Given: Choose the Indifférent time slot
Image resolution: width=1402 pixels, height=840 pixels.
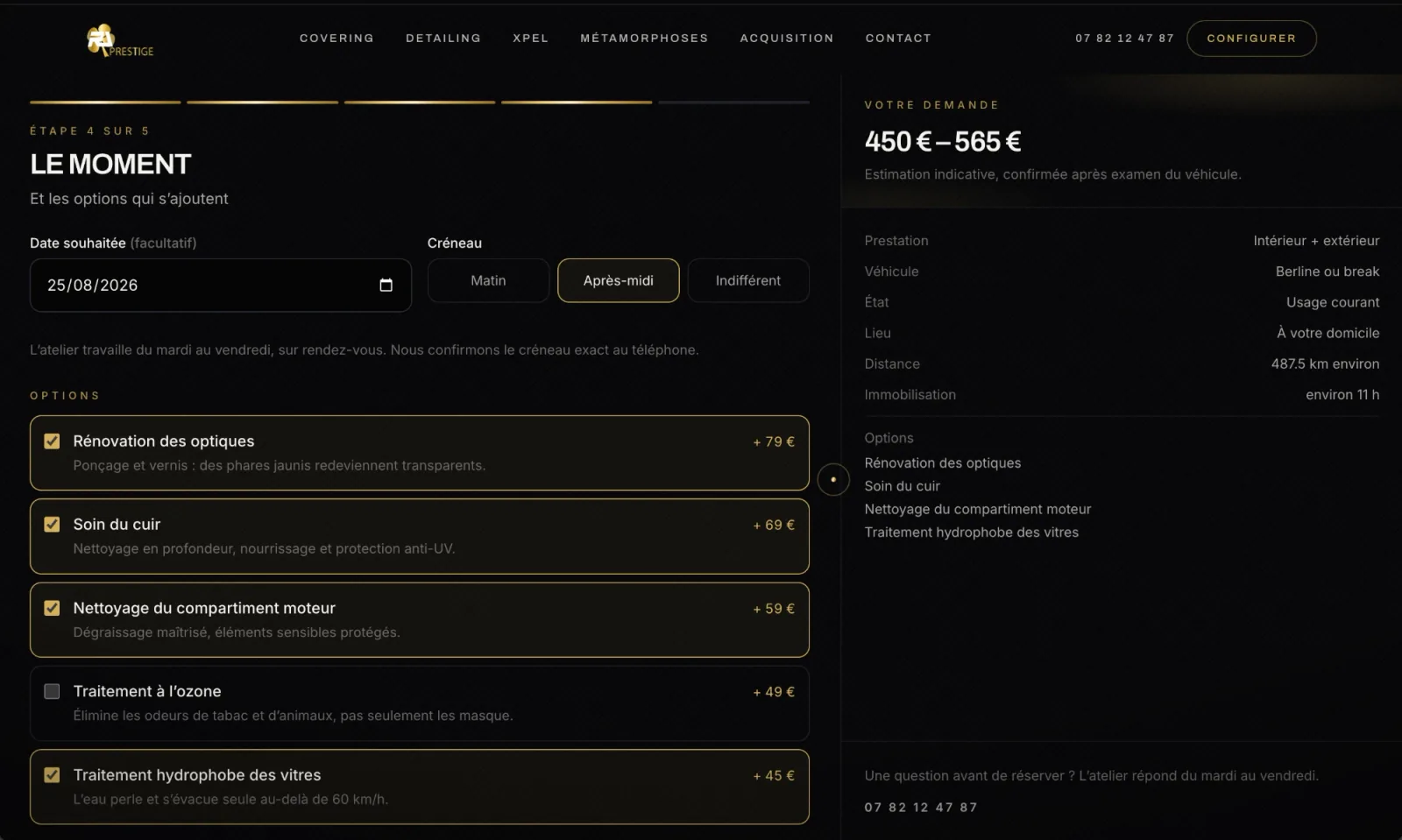Looking at the screenshot, I should [x=747, y=280].
